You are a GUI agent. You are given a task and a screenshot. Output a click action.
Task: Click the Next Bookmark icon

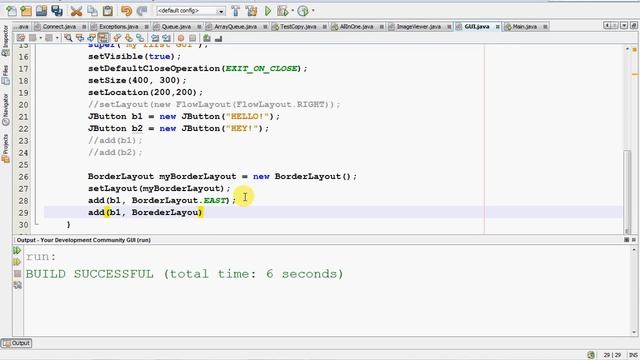[x=129, y=38]
